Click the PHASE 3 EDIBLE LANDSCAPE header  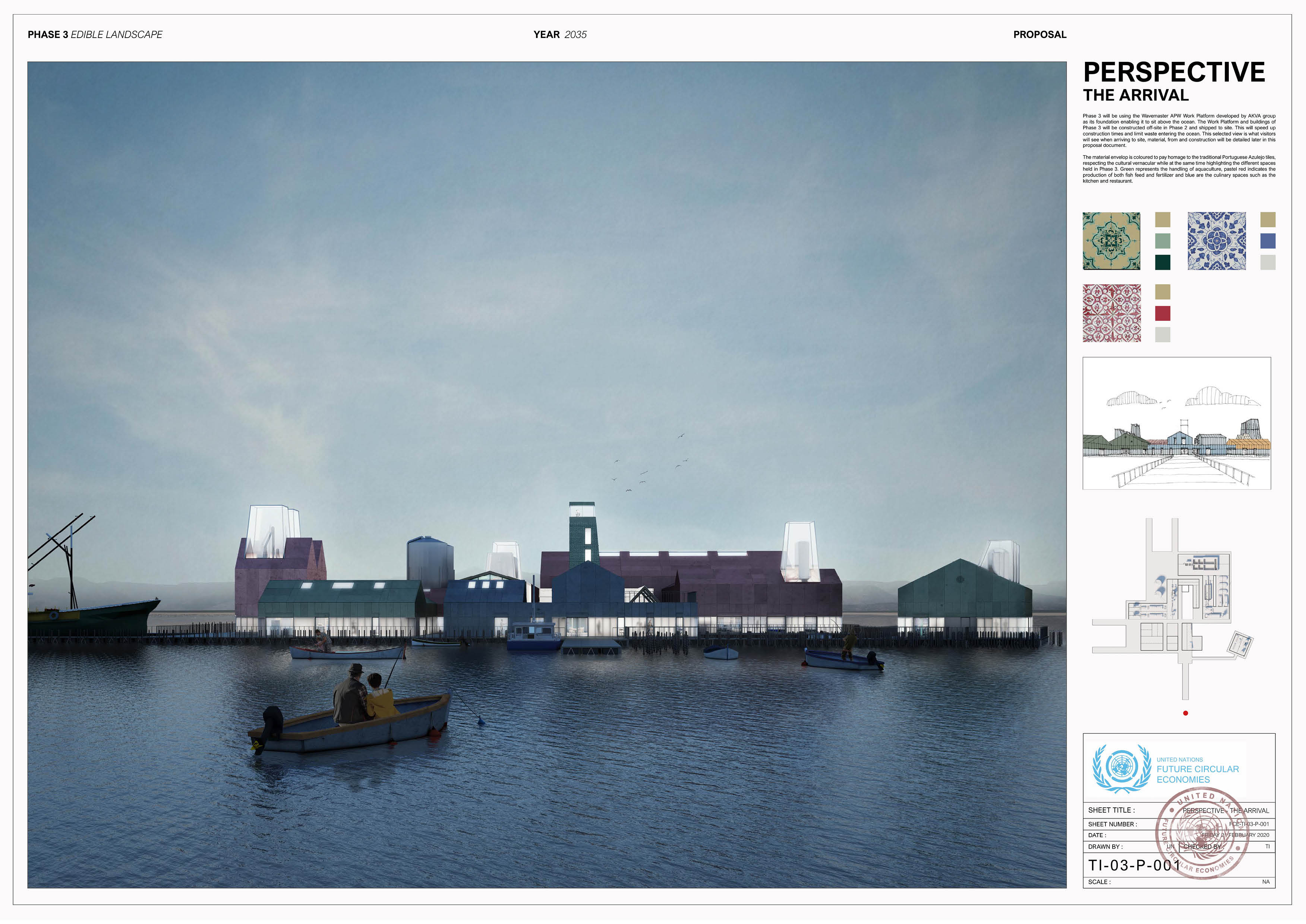point(95,35)
